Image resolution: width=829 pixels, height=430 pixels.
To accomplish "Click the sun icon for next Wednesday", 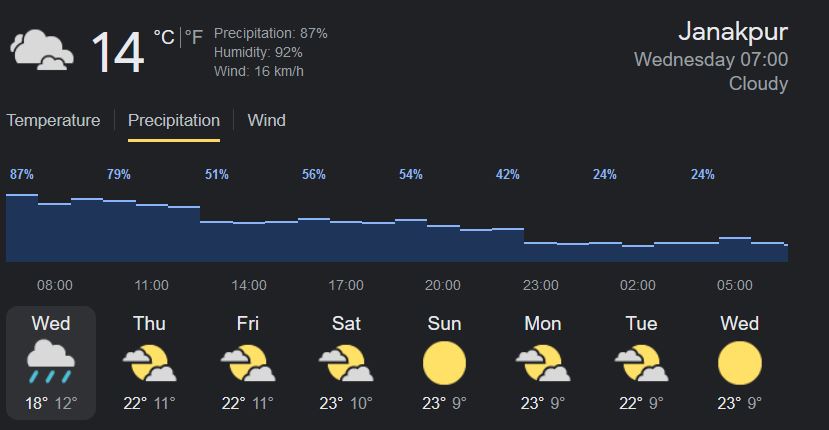I will [x=739, y=362].
